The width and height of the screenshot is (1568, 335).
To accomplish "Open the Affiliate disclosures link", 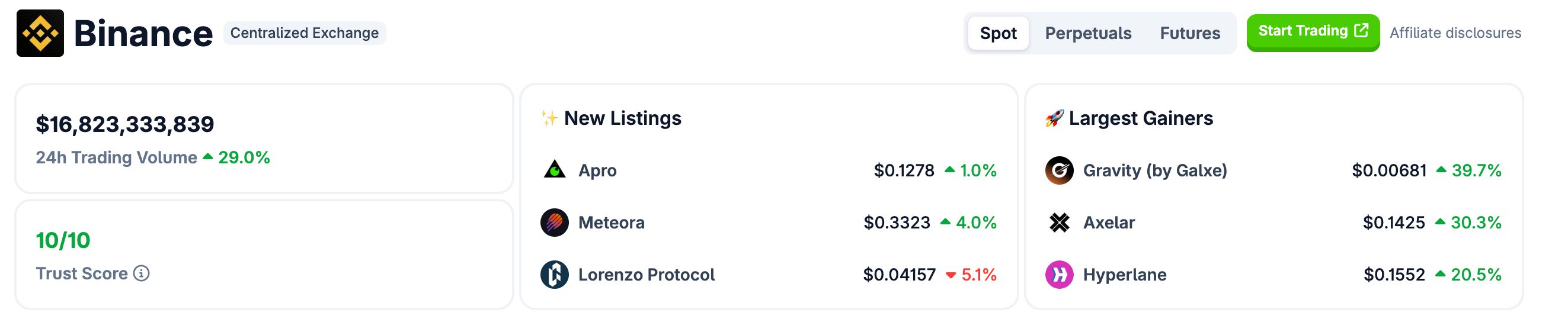I will (1455, 33).
